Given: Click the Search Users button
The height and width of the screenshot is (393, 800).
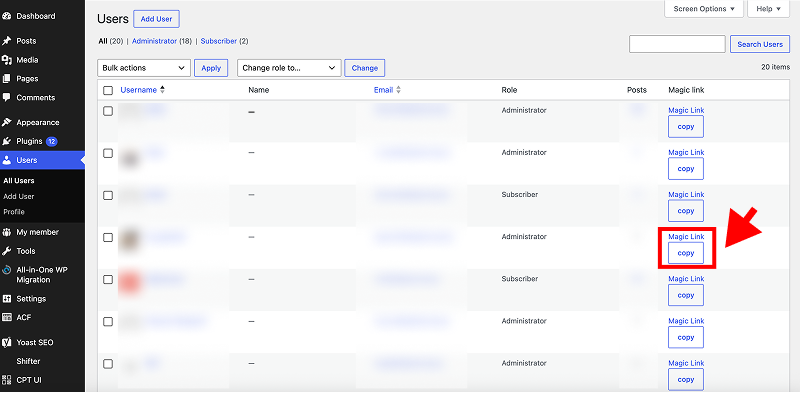Looking at the screenshot, I should (x=760, y=44).
